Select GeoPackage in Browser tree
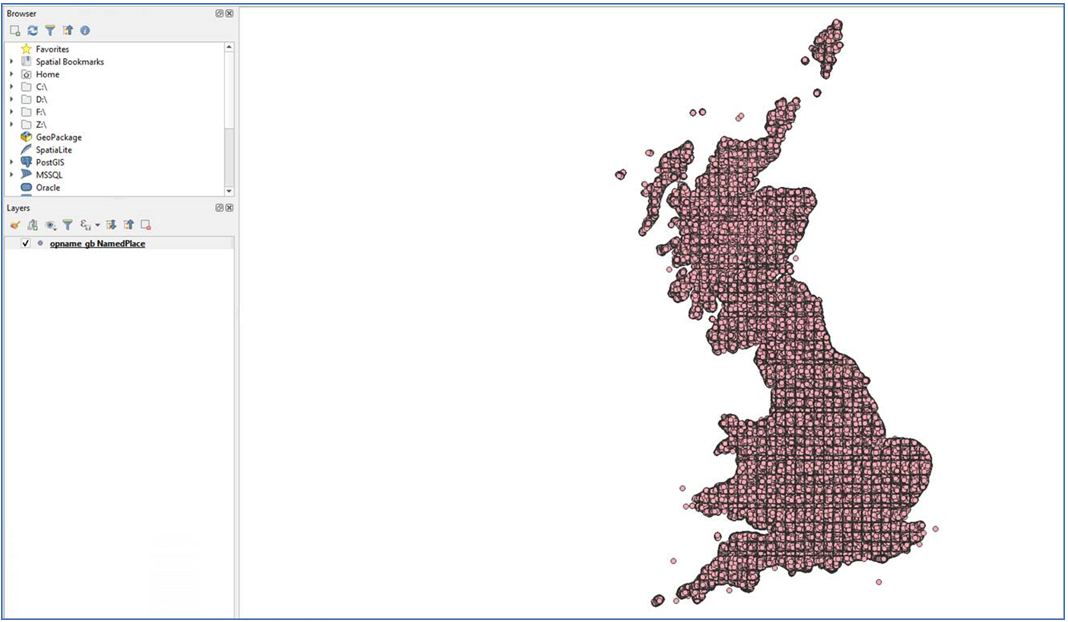 click(x=59, y=137)
